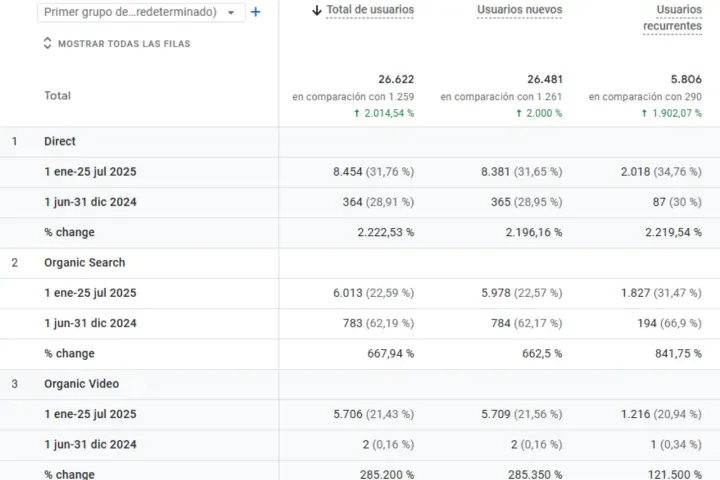Click Organic Video change value 285.200 %

[387, 474]
